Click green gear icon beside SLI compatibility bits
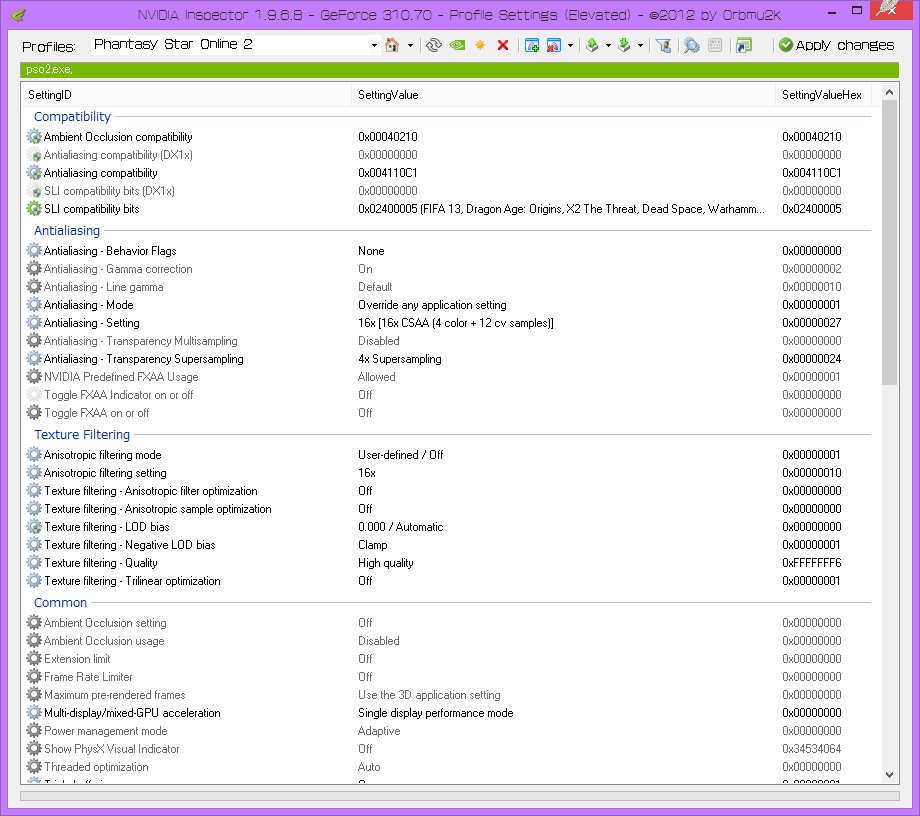920x816 pixels. (34, 209)
